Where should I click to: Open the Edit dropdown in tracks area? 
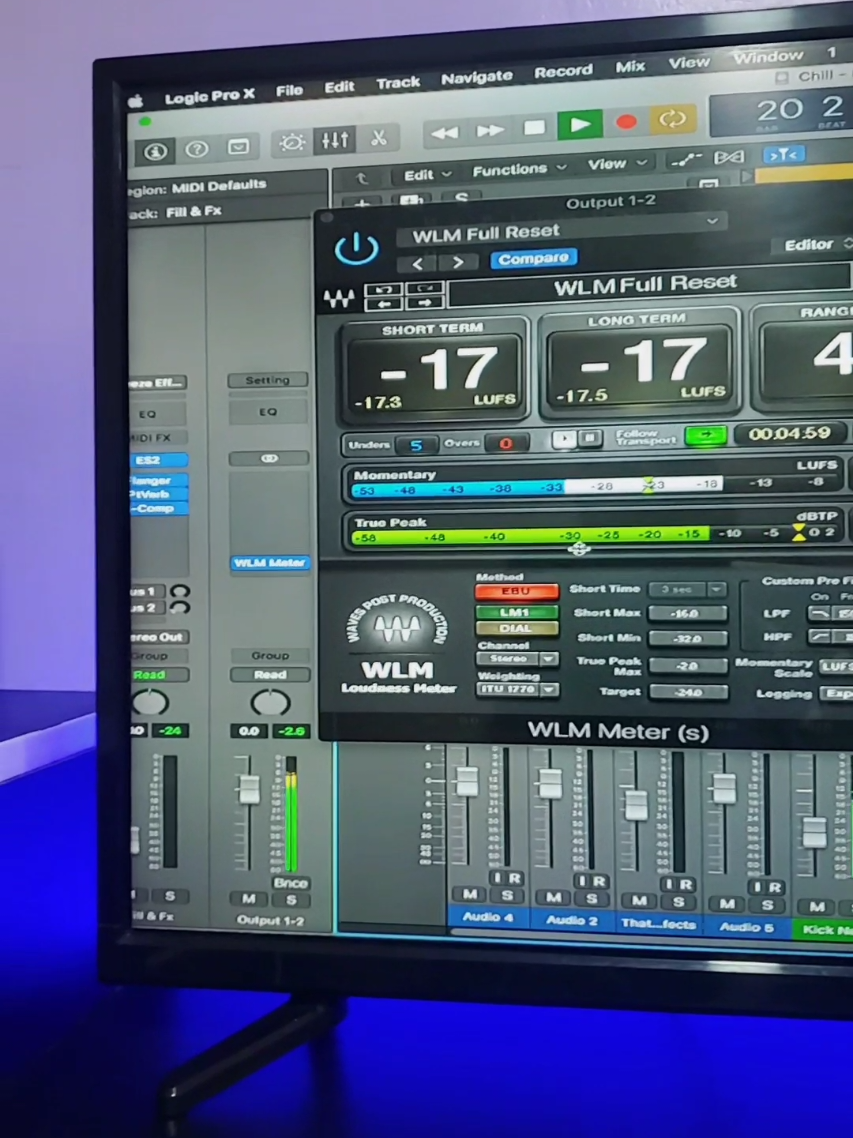tap(427, 175)
